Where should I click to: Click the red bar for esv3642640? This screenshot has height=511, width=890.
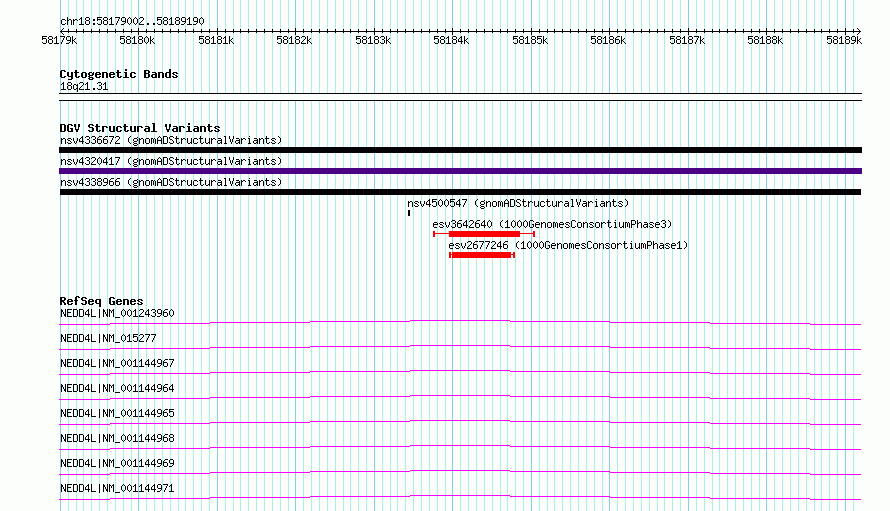click(484, 234)
